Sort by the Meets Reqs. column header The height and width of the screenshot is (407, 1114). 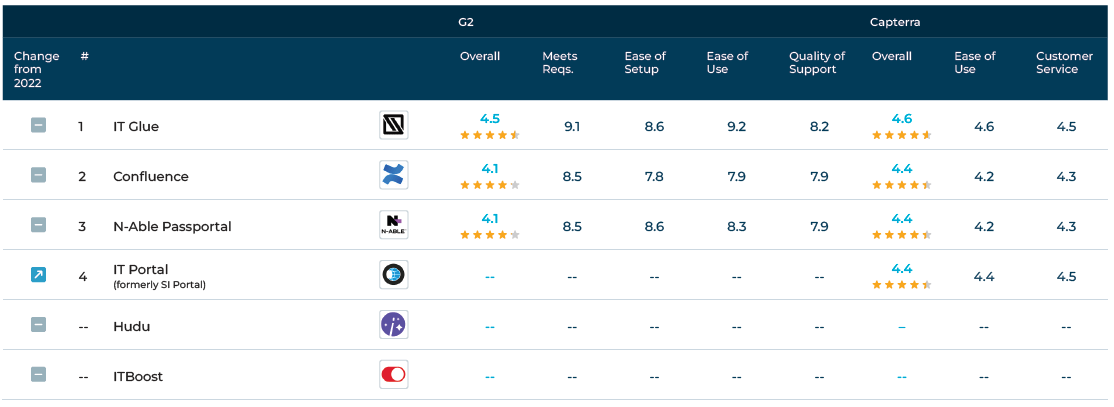[560, 63]
